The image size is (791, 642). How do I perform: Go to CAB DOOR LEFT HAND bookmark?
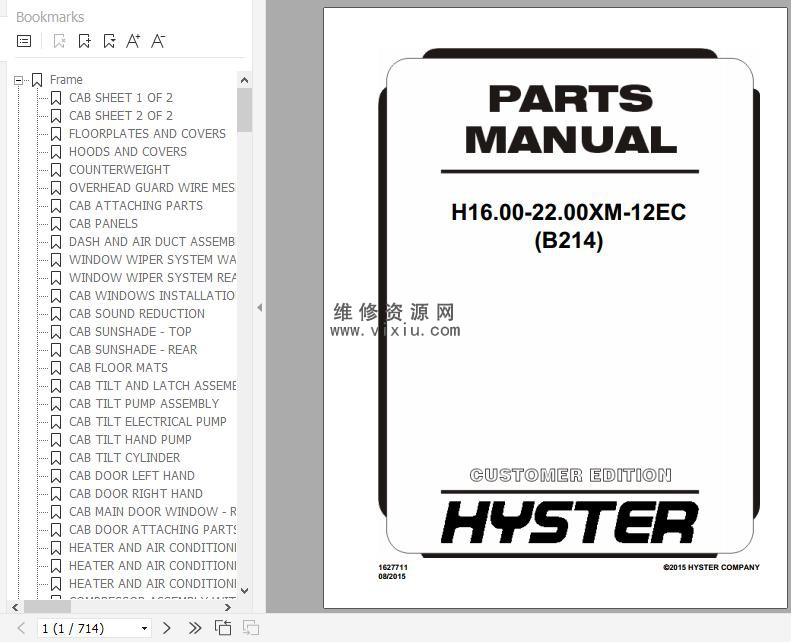pyautogui.click(x=131, y=476)
